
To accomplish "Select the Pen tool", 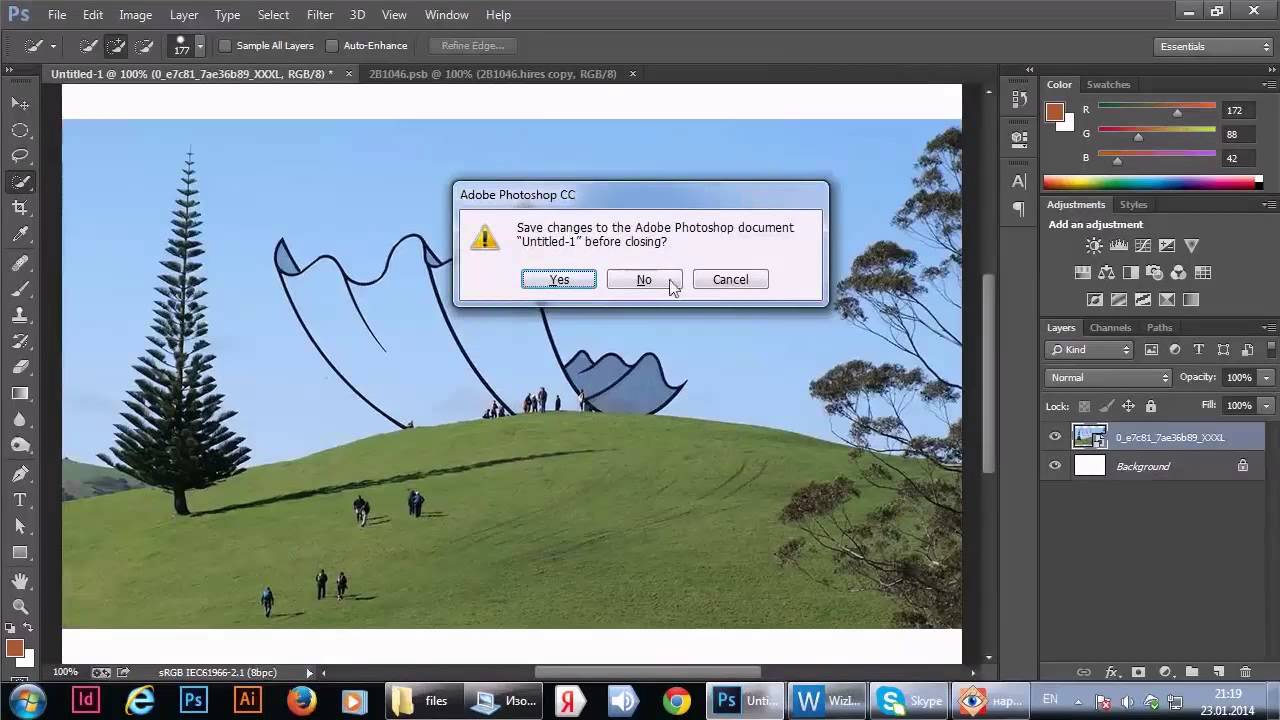I will [x=20, y=473].
